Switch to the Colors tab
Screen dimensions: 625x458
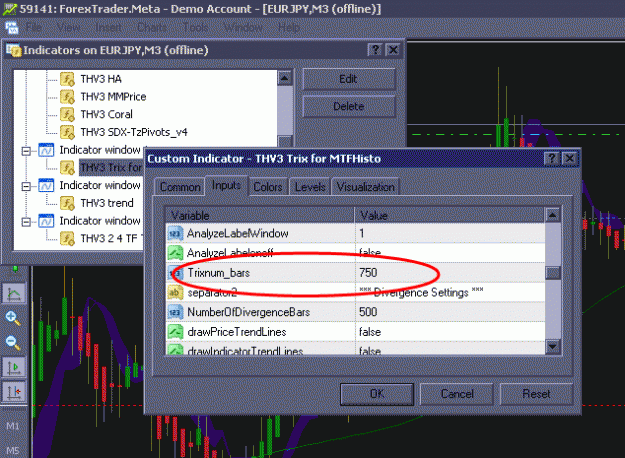pyautogui.click(x=267, y=187)
